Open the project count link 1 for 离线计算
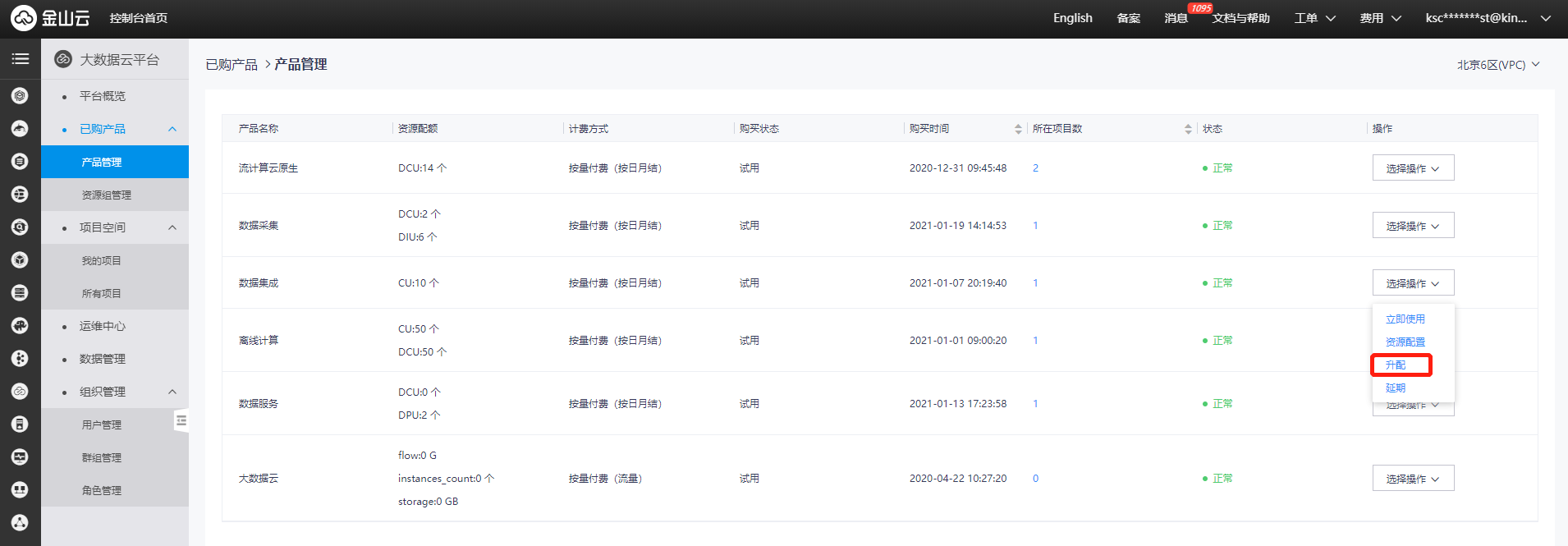1568x546 pixels. pyautogui.click(x=1035, y=341)
